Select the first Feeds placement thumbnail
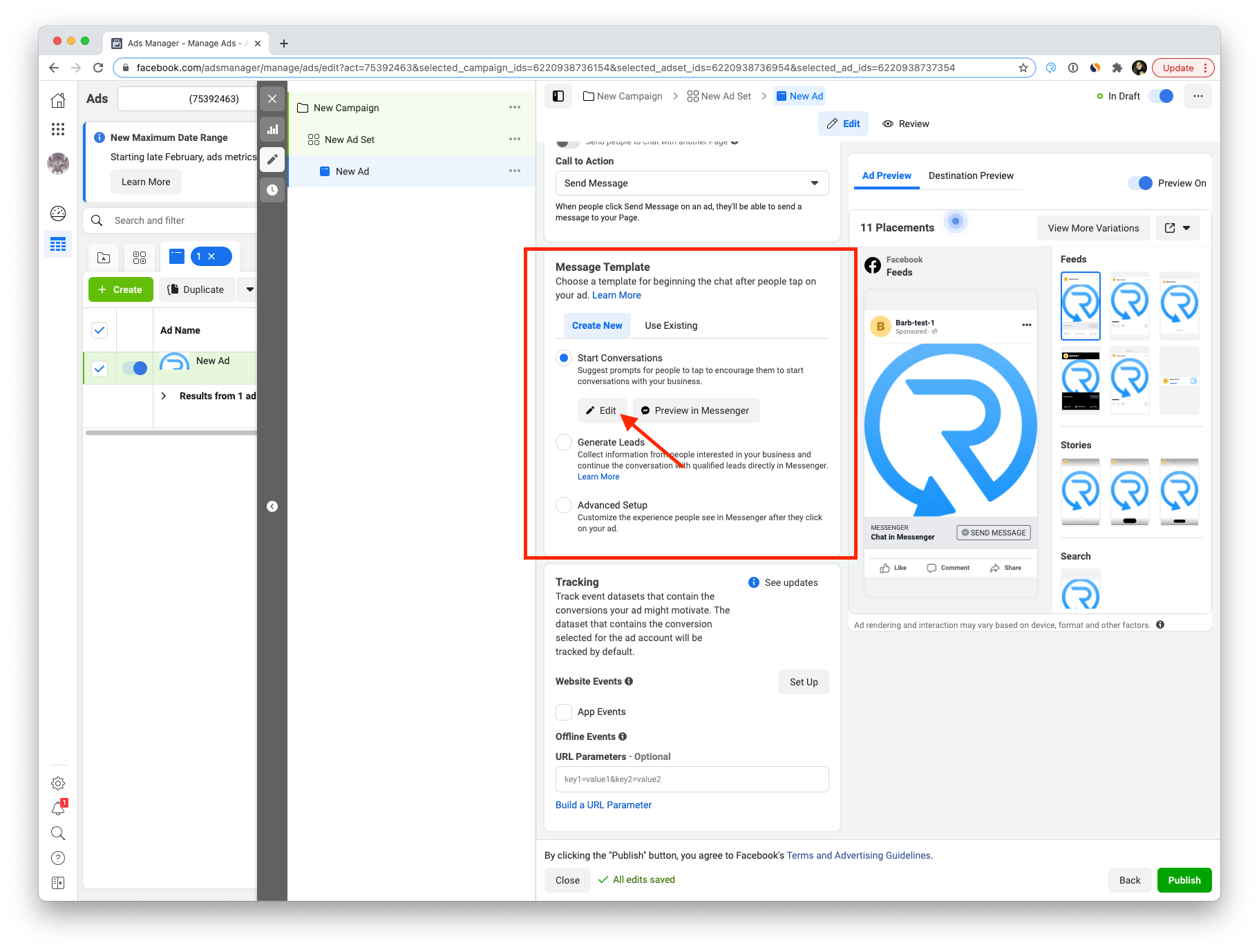The height and width of the screenshot is (952, 1259). tap(1080, 305)
